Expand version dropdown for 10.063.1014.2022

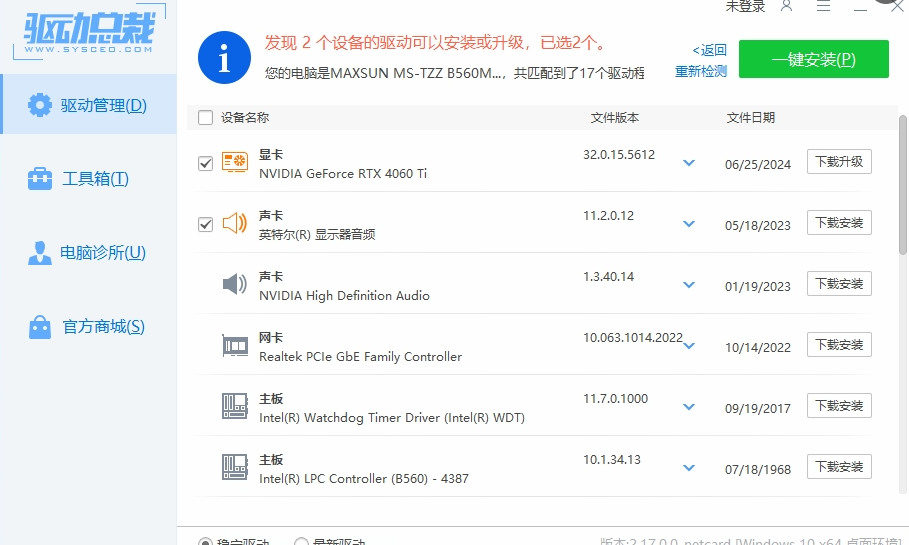pos(689,346)
